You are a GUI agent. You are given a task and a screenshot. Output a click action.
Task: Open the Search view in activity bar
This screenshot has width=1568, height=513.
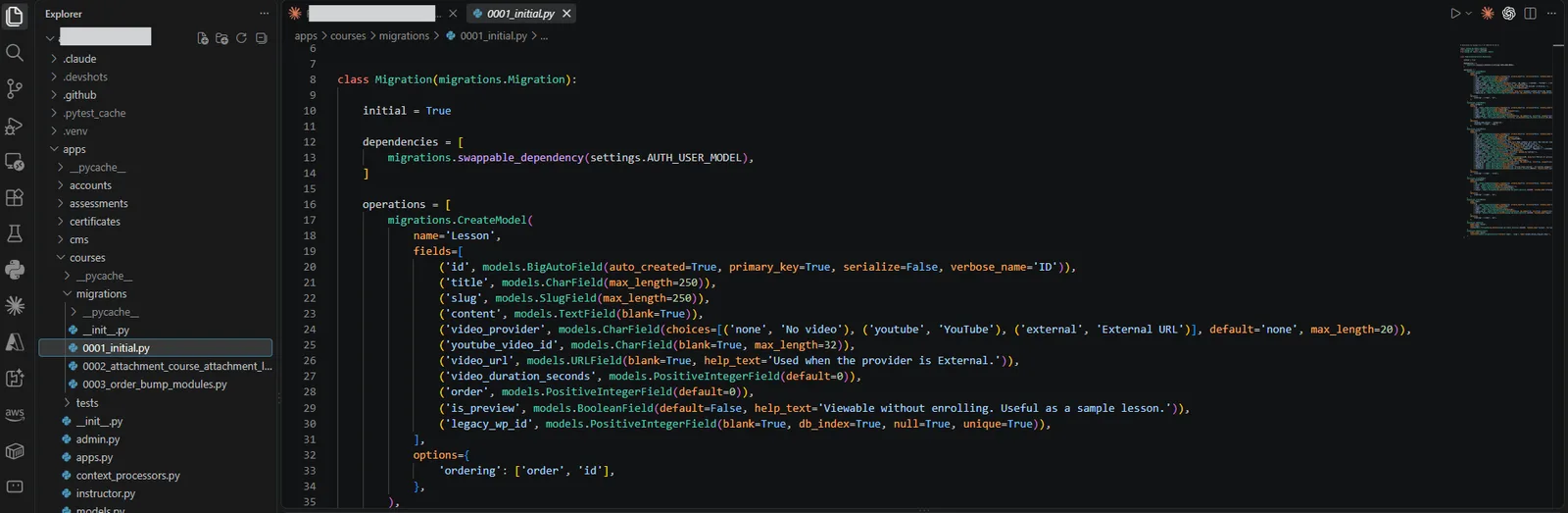point(15,52)
